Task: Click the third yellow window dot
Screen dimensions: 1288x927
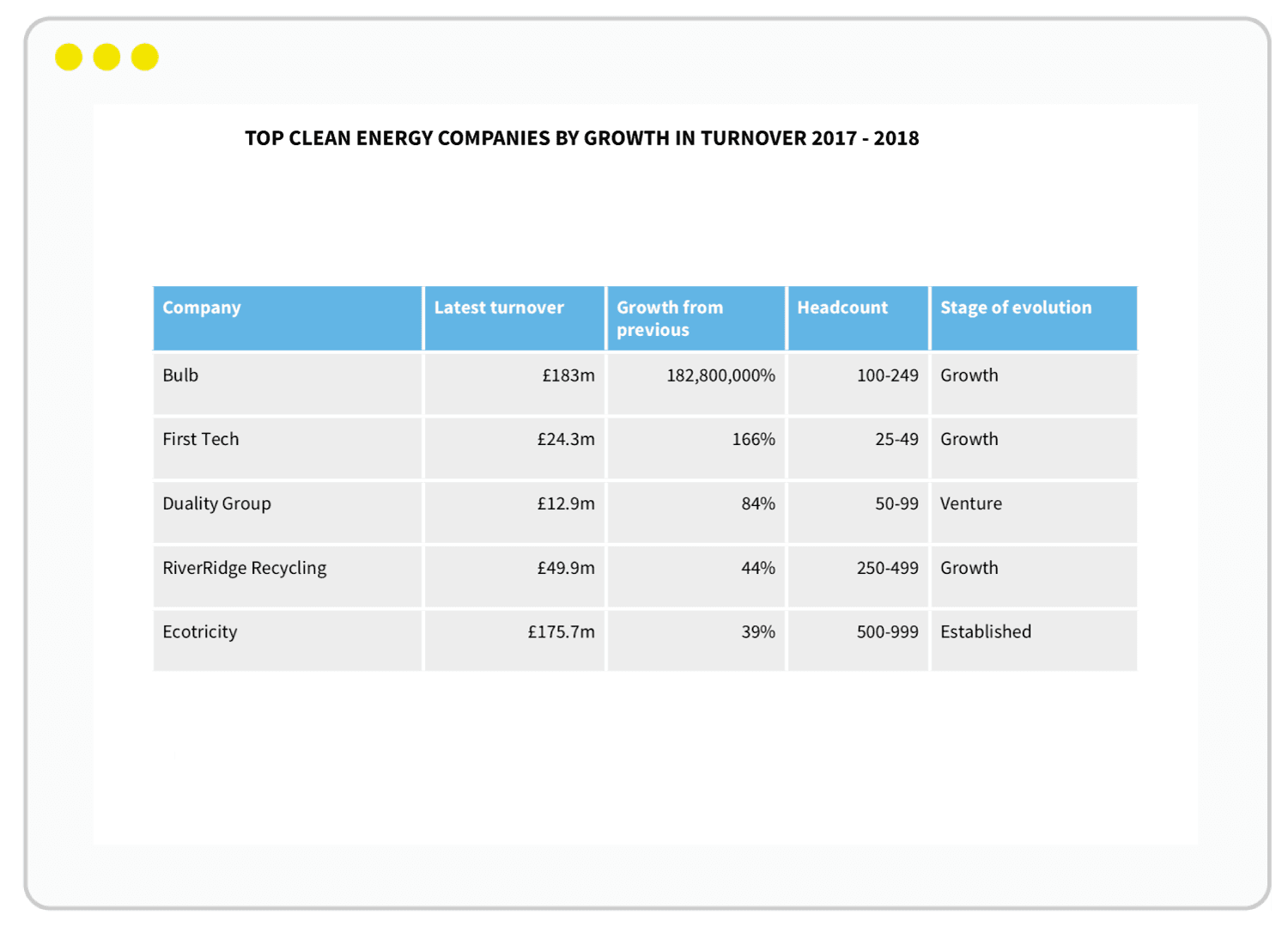Action: (145, 58)
